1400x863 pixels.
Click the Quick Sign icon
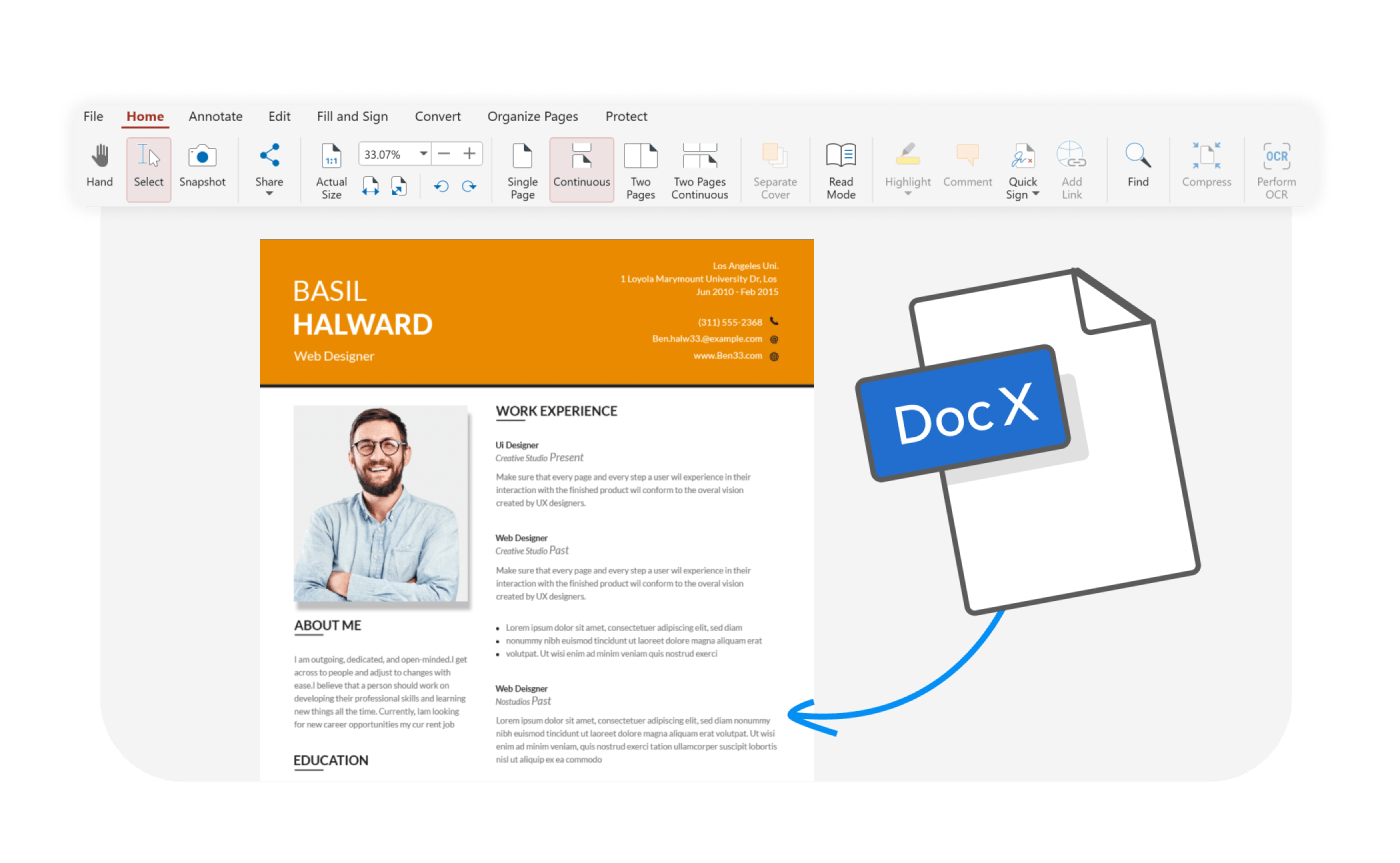click(1023, 156)
